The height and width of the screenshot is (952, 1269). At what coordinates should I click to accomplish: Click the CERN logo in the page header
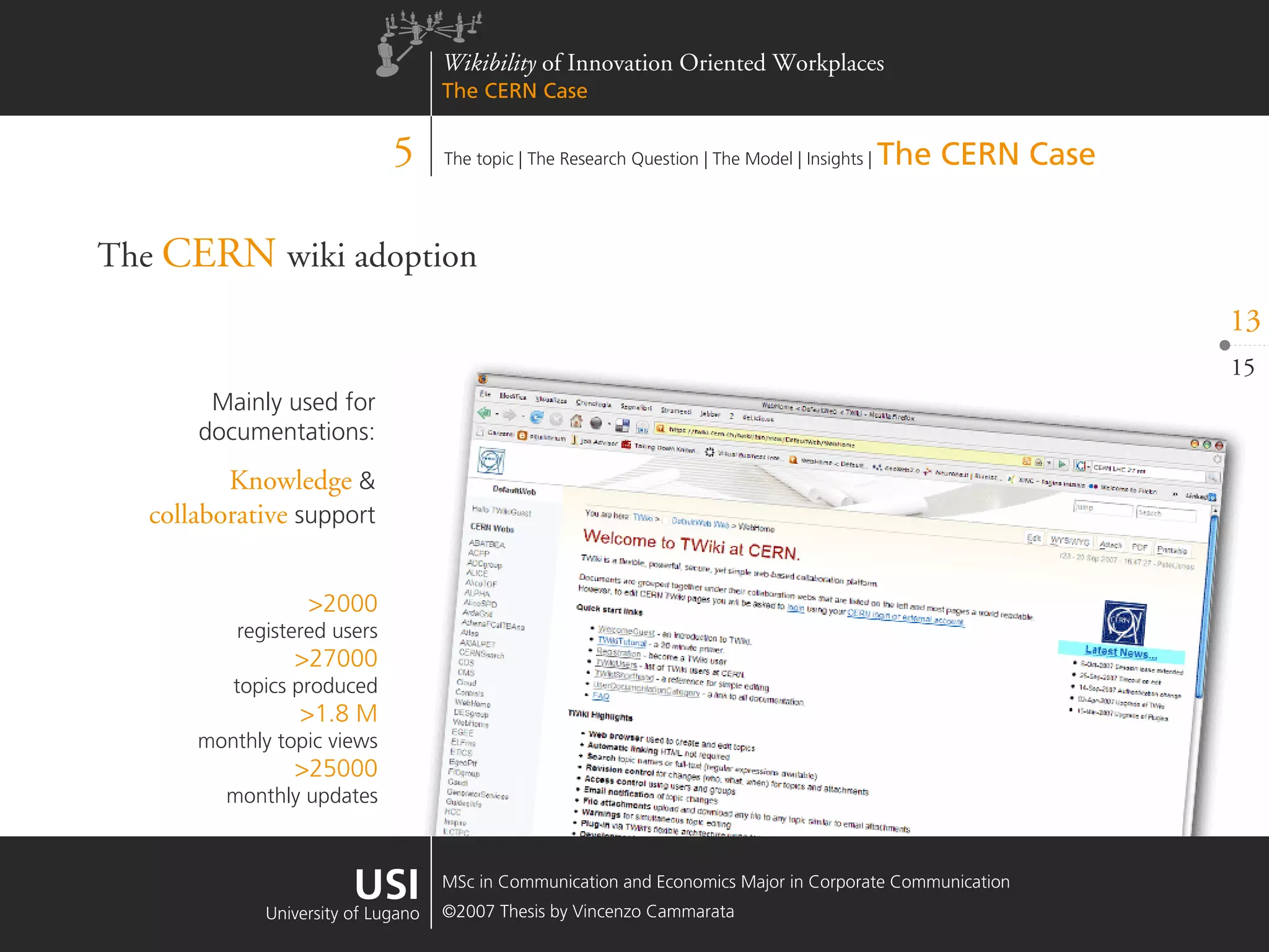click(x=491, y=462)
